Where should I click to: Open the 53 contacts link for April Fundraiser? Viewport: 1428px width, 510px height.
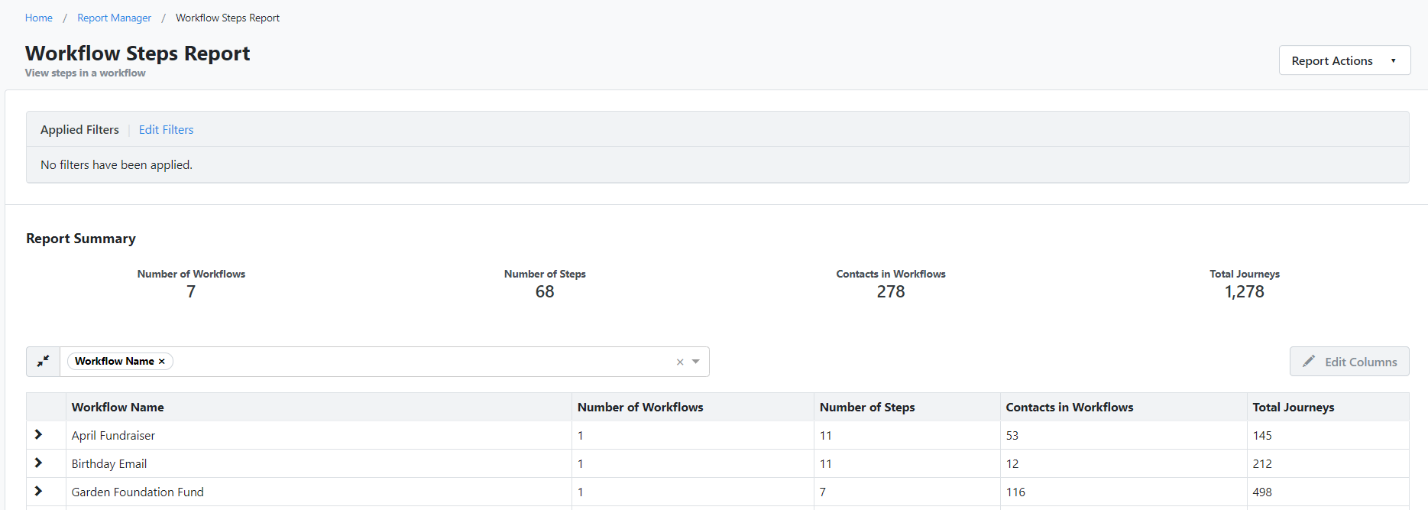(1012, 436)
